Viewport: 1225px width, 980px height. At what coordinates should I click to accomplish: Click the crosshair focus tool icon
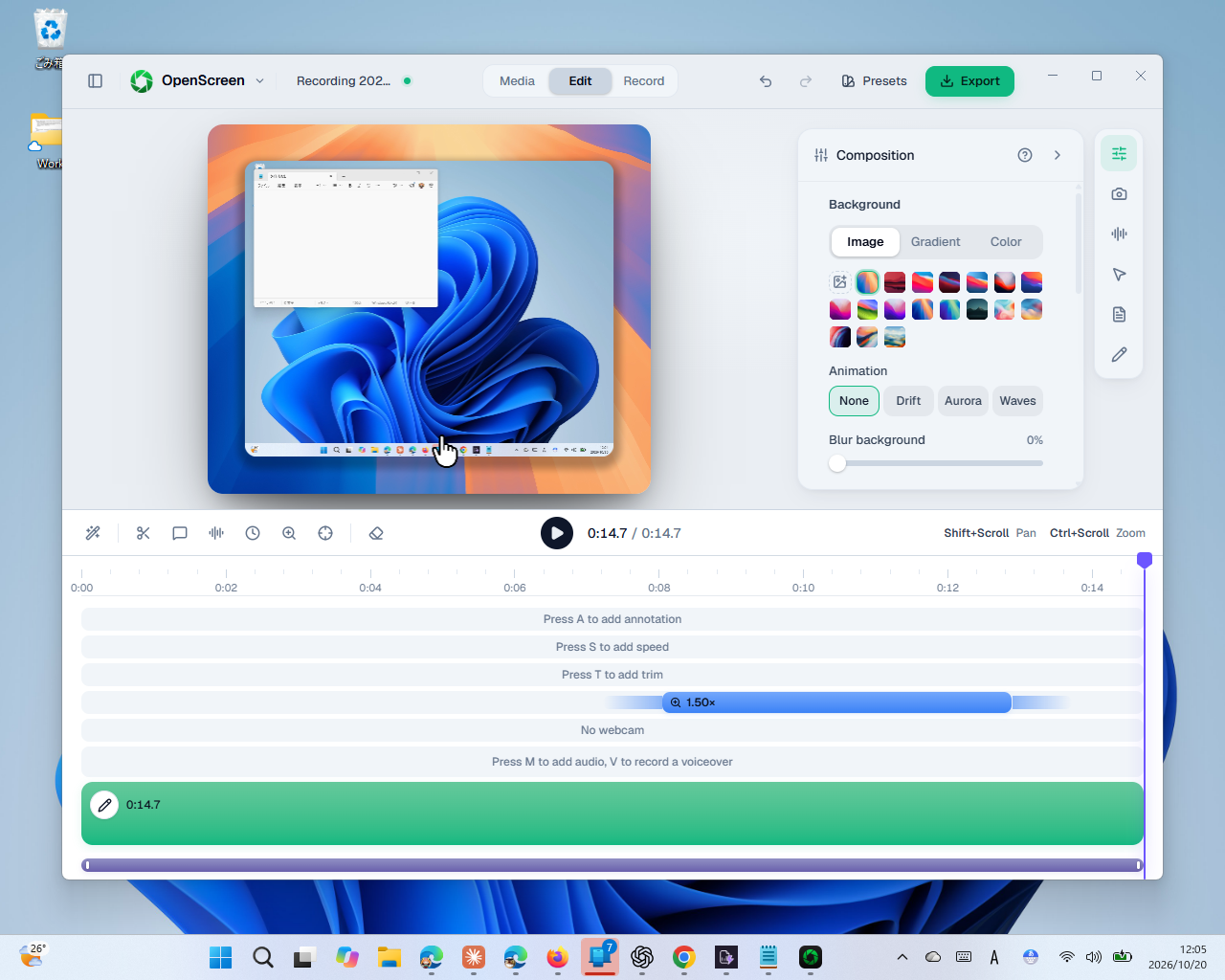[x=325, y=533]
